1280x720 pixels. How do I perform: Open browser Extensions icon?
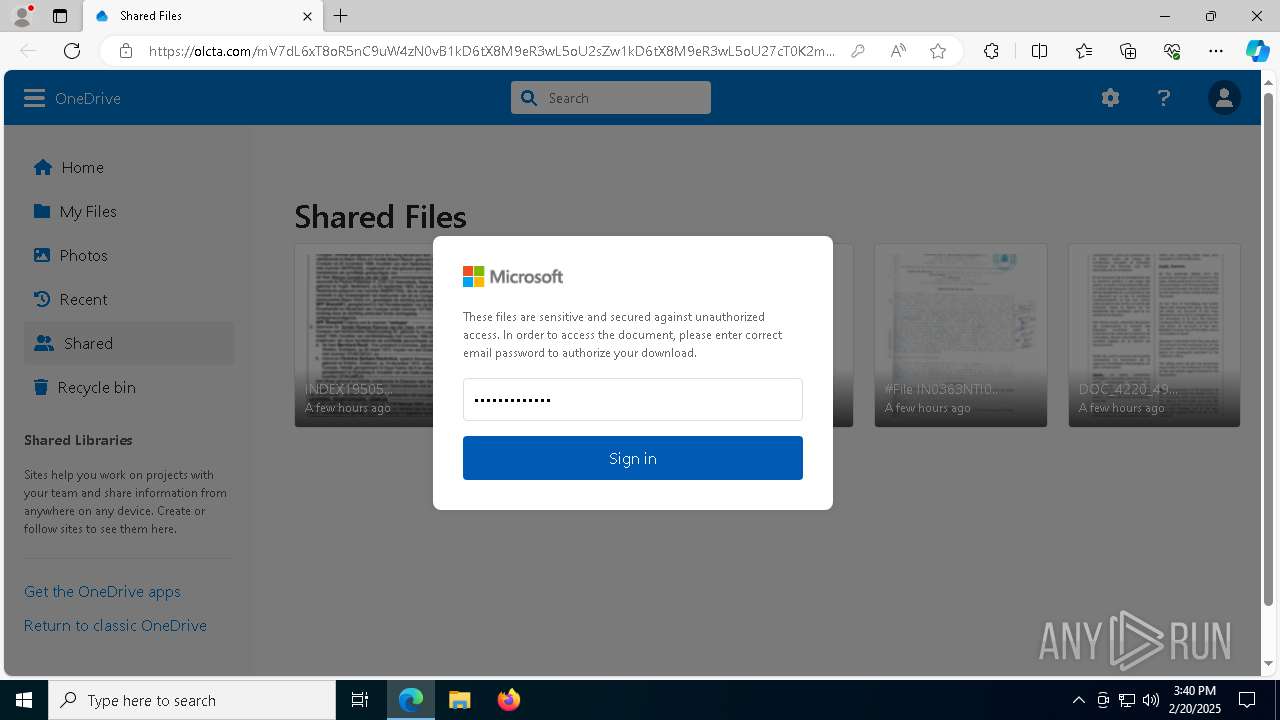tap(991, 51)
